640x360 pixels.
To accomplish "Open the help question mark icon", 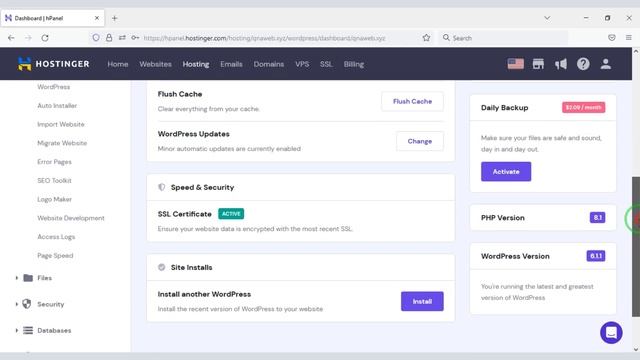I will [583, 64].
